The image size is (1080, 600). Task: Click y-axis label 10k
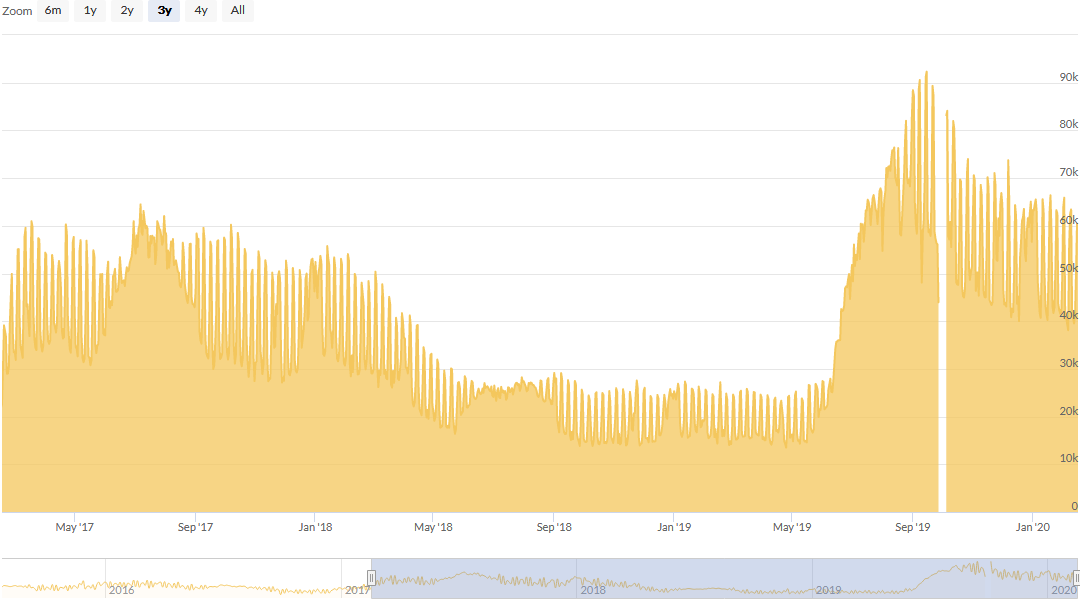pyautogui.click(x=1068, y=458)
